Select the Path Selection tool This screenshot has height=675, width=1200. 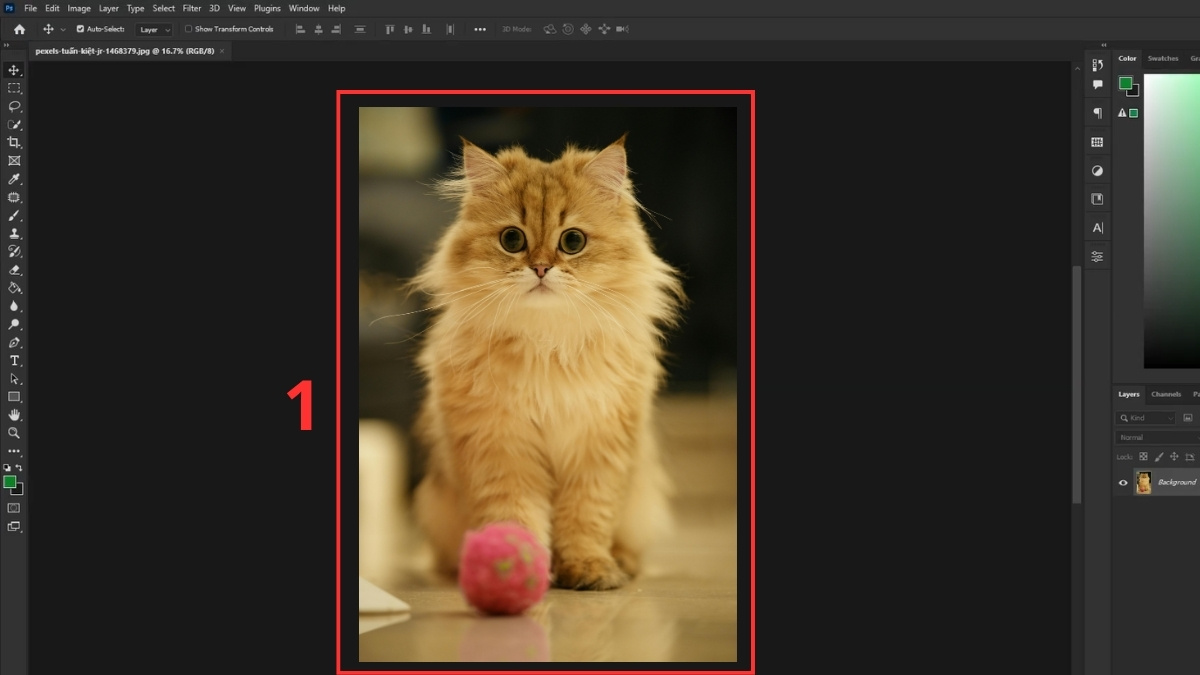point(14,379)
